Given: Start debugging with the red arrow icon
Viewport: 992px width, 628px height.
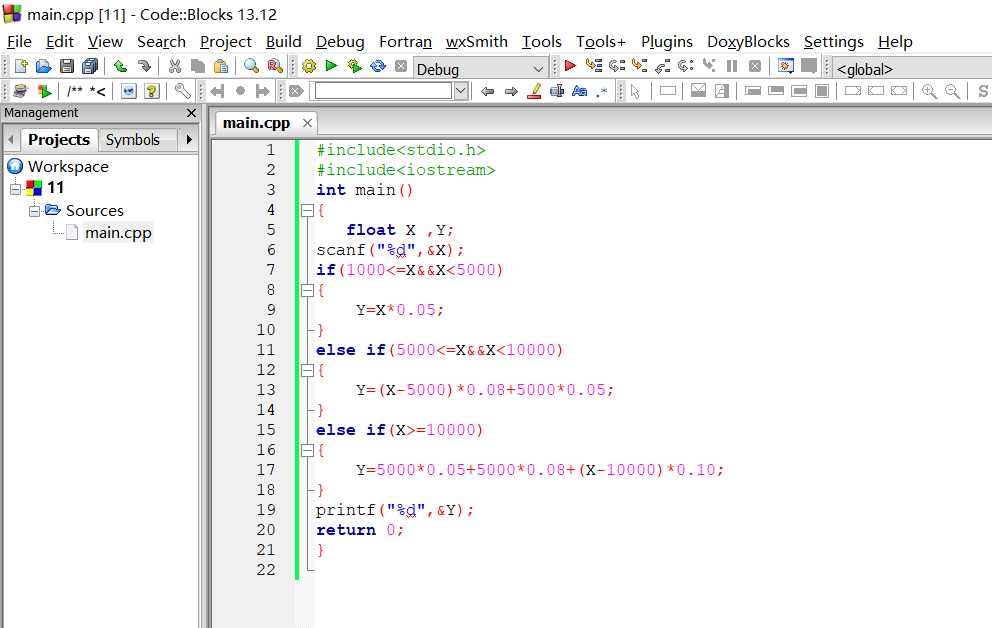Looking at the screenshot, I should point(570,67).
